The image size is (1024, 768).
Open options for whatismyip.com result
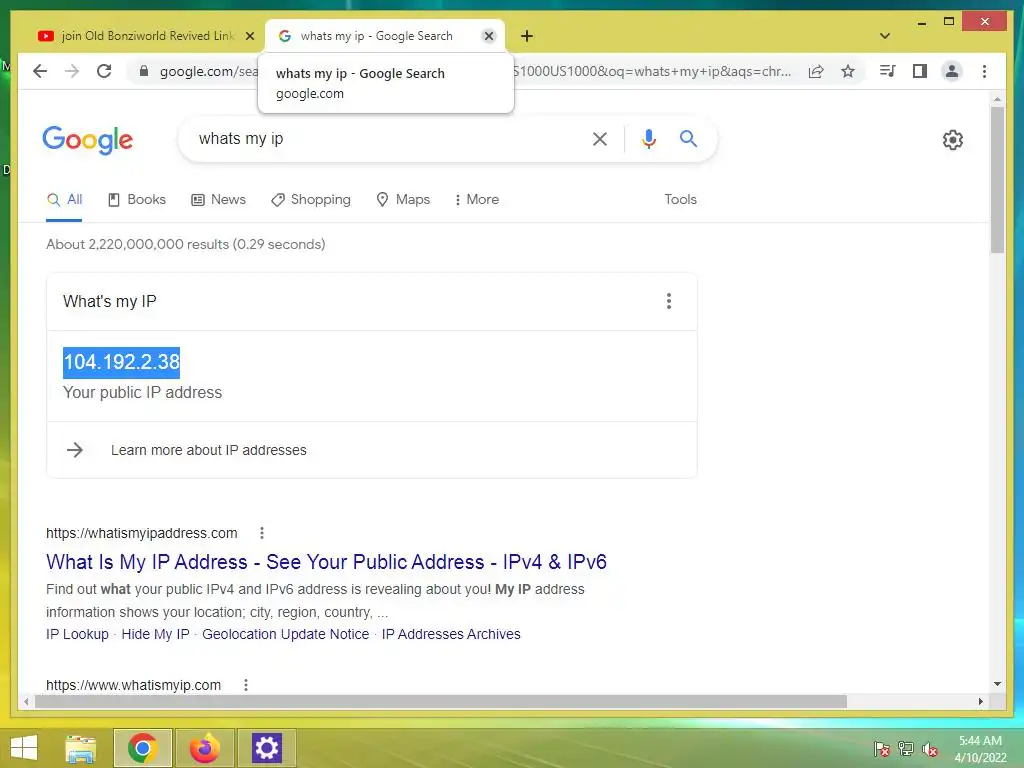click(246, 685)
